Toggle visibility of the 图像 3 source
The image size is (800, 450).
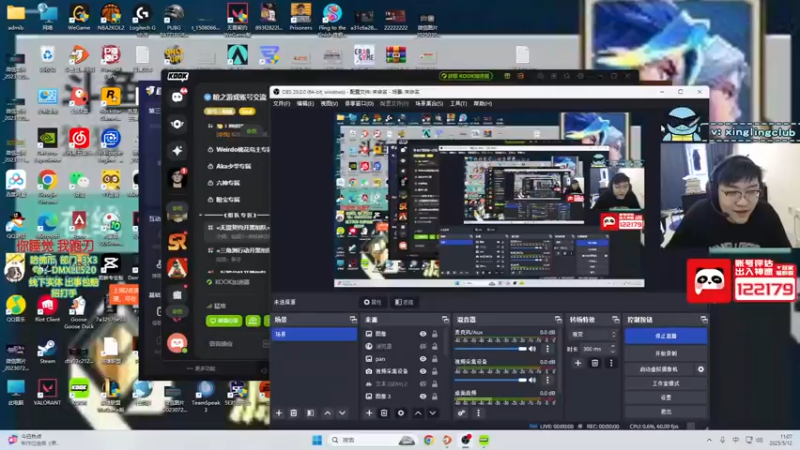click(x=423, y=396)
